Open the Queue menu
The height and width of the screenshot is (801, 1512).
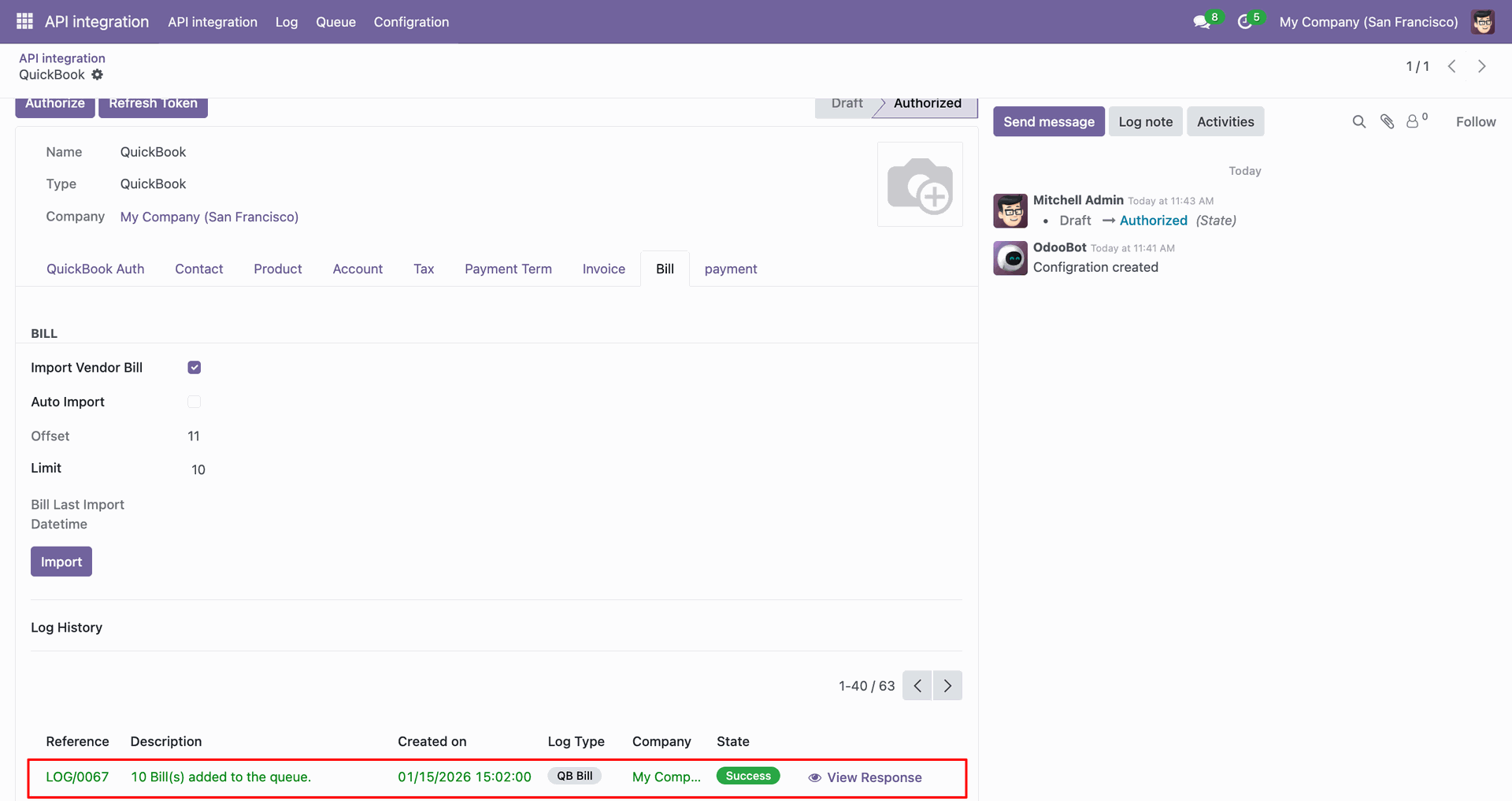tap(336, 22)
